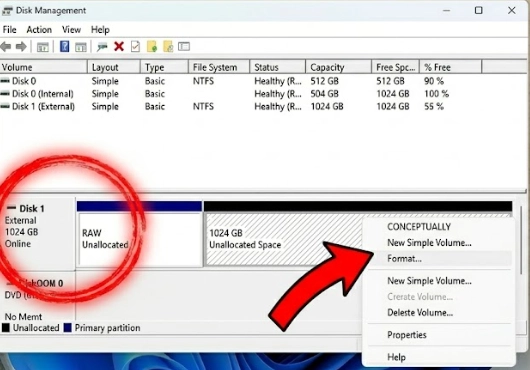Click the blue Primary partition legend swatch
The image size is (530, 370).
coord(68,328)
